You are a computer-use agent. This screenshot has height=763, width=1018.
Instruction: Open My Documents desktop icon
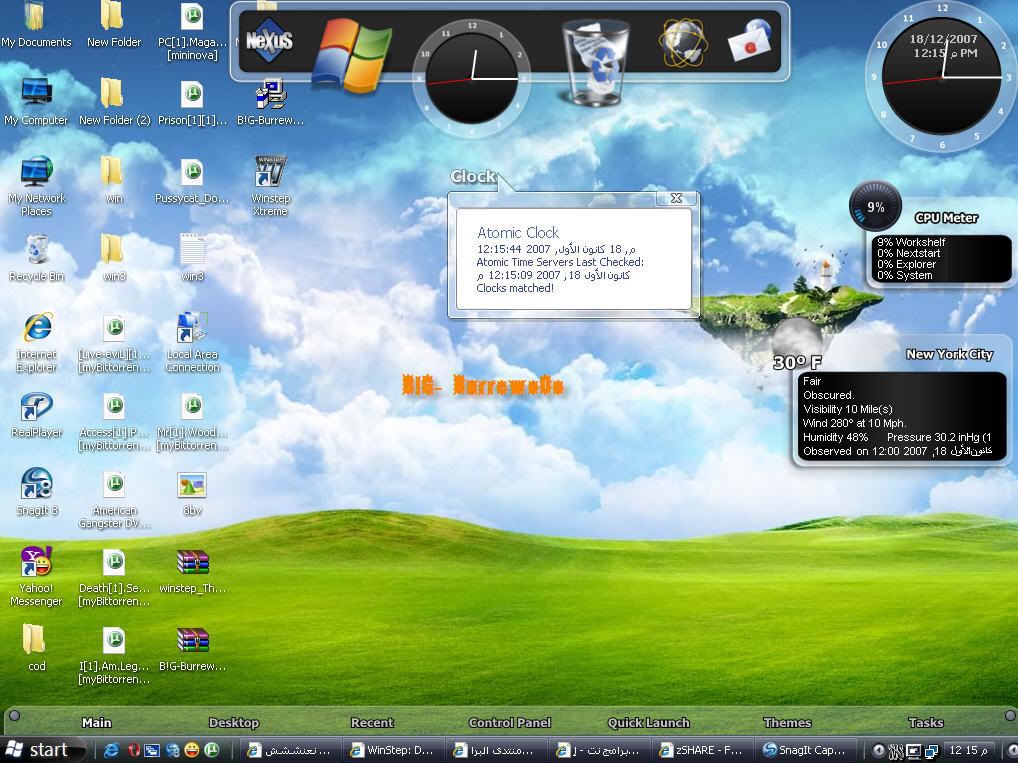coord(36,25)
